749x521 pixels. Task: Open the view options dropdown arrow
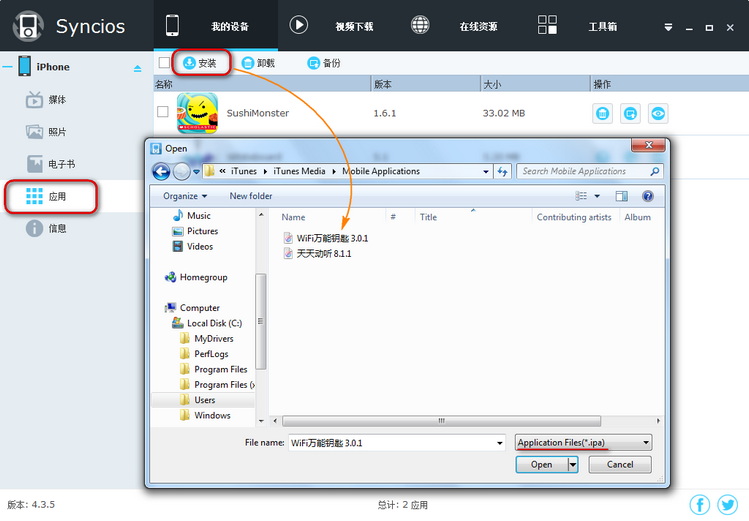[x=597, y=196]
